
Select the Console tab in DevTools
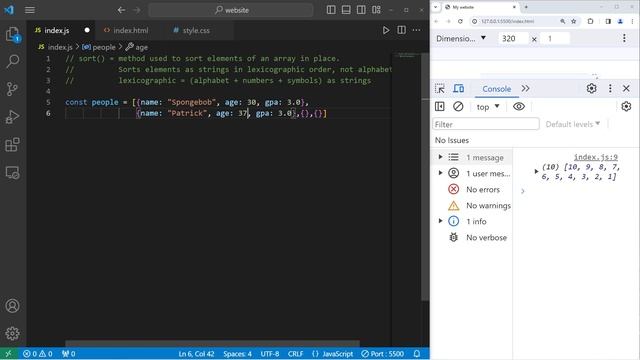496,89
